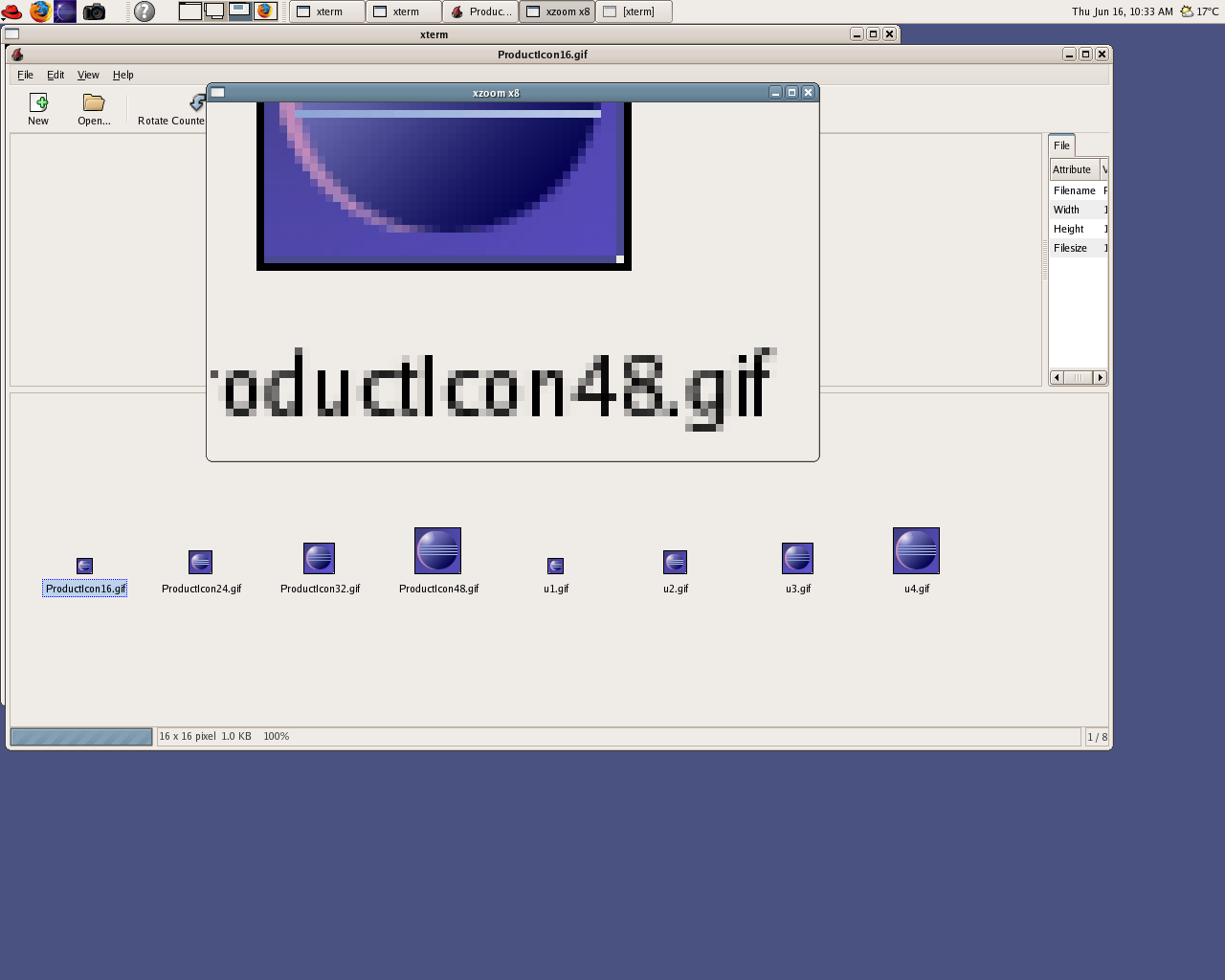
Task: Open the File menu
Action: [25, 75]
